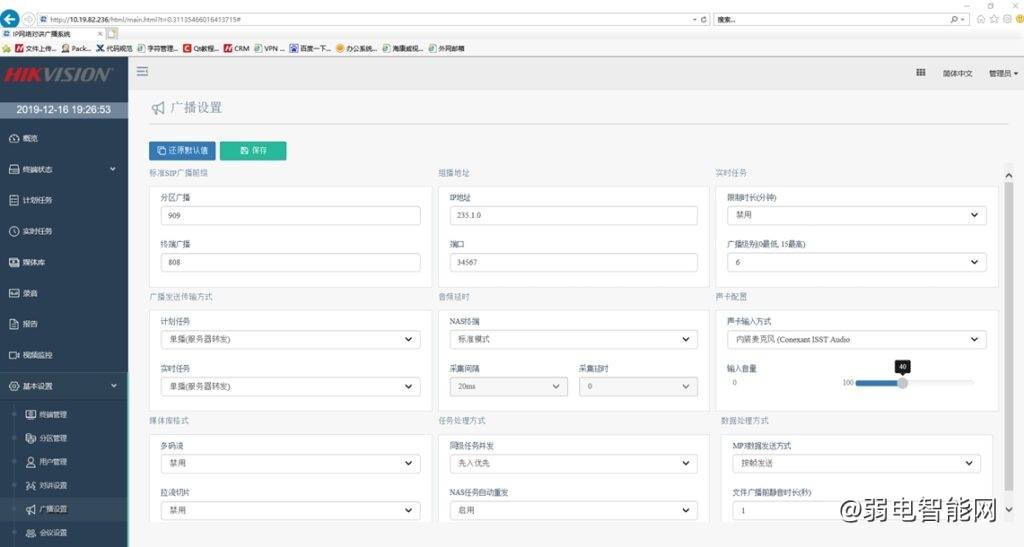1024x547 pixels.
Task: Open the 文件上传 bookmark
Action: [36, 48]
